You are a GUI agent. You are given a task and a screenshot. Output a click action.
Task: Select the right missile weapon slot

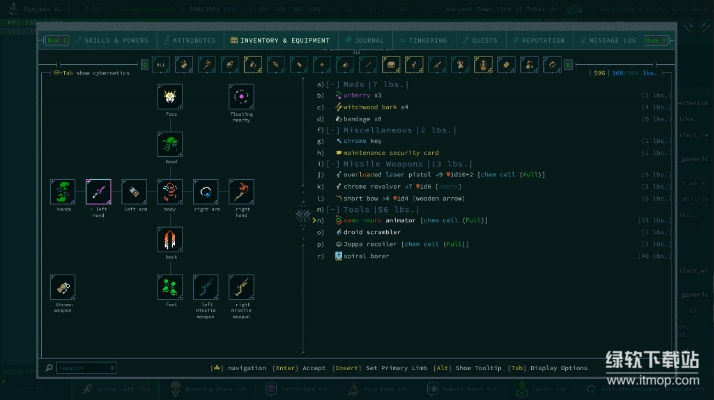[x=241, y=287]
